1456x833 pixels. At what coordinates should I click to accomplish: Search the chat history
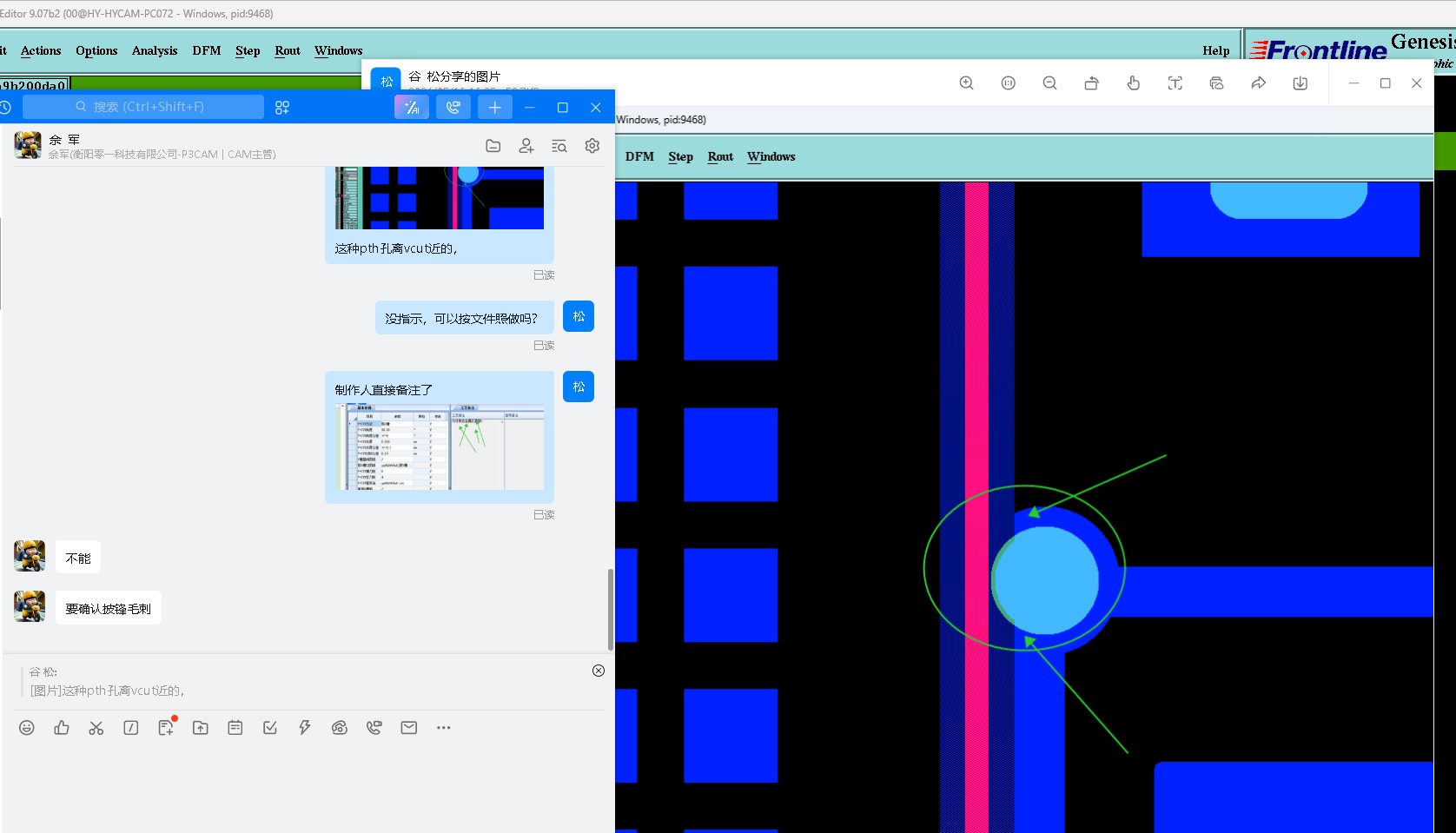pyautogui.click(x=559, y=146)
